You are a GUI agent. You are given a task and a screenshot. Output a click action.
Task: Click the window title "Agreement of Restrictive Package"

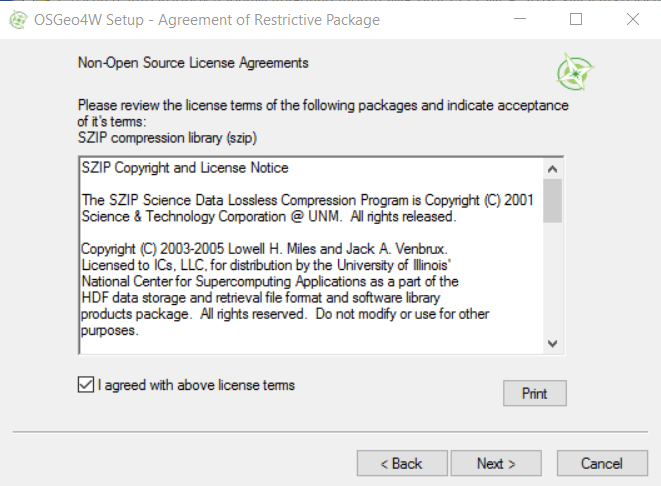pos(269,20)
